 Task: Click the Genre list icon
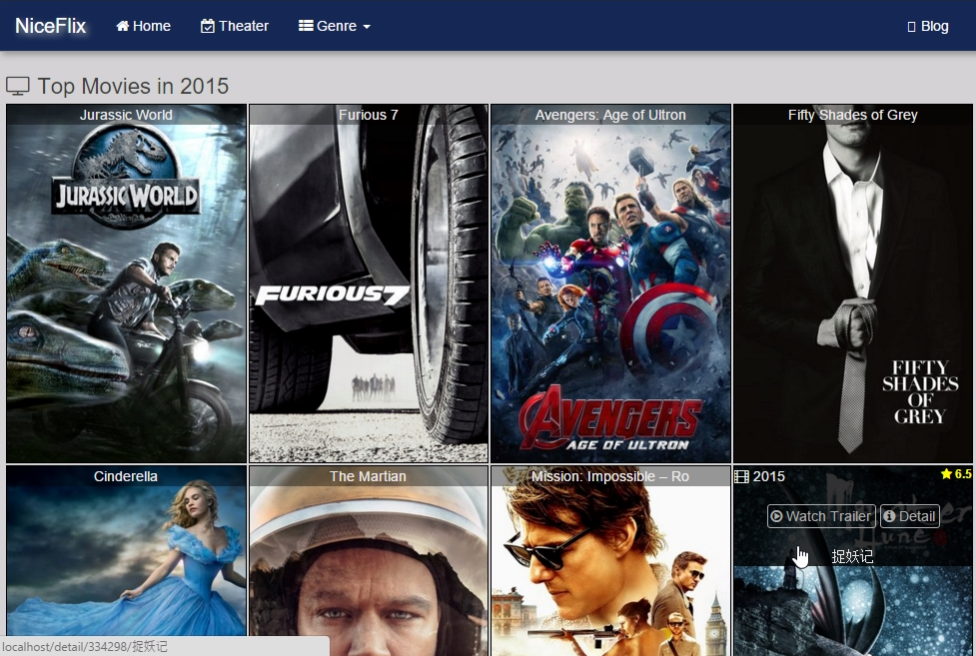306,26
